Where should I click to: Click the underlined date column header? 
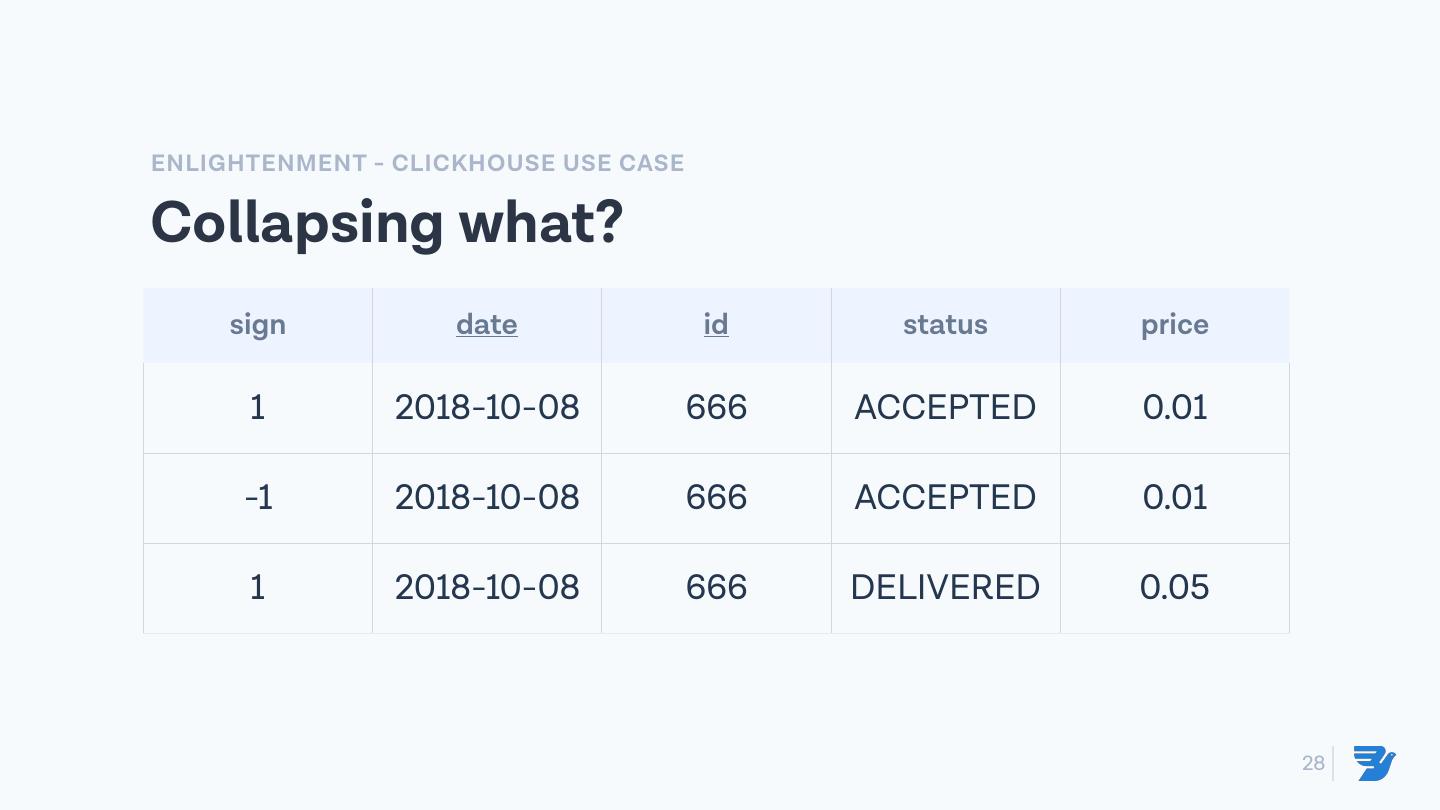(x=487, y=325)
